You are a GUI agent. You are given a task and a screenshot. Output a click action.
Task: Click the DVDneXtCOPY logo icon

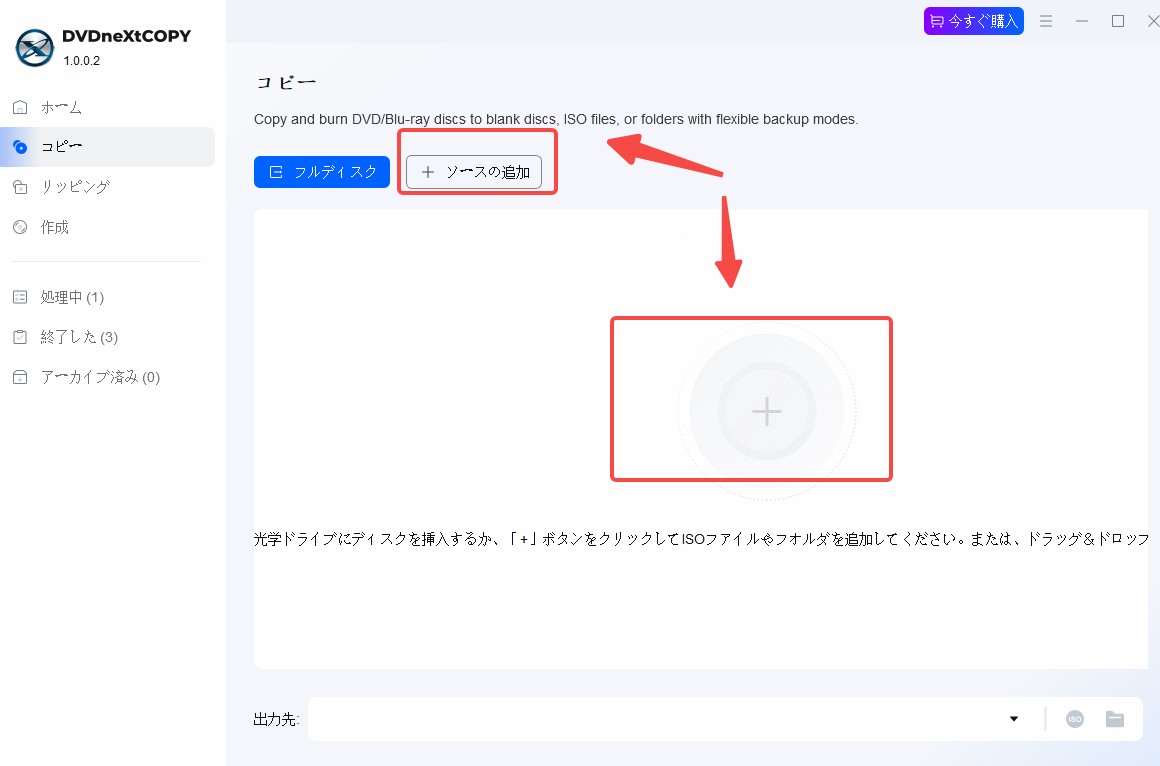point(35,48)
